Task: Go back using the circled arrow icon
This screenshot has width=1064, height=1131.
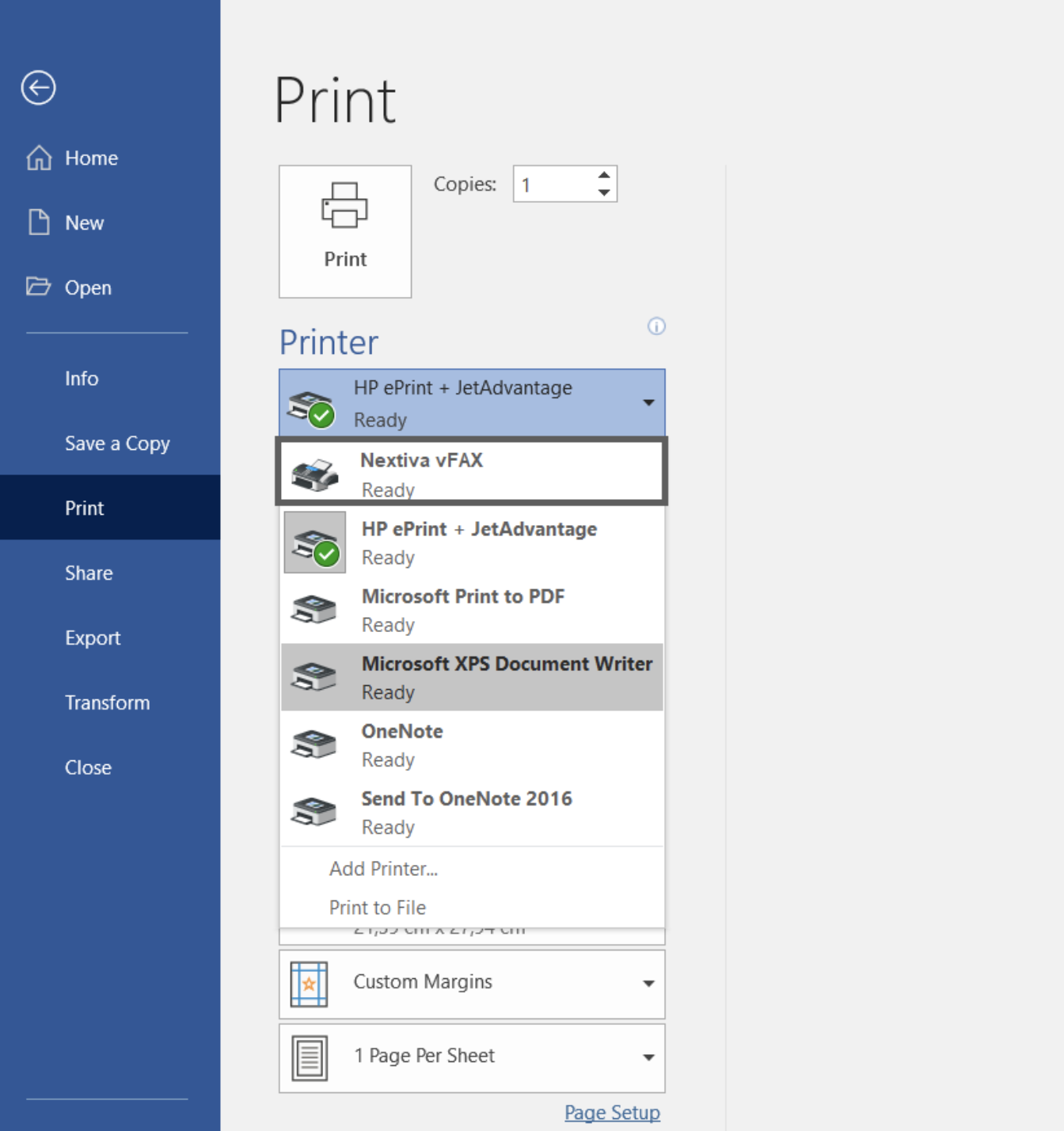Action: pos(38,88)
